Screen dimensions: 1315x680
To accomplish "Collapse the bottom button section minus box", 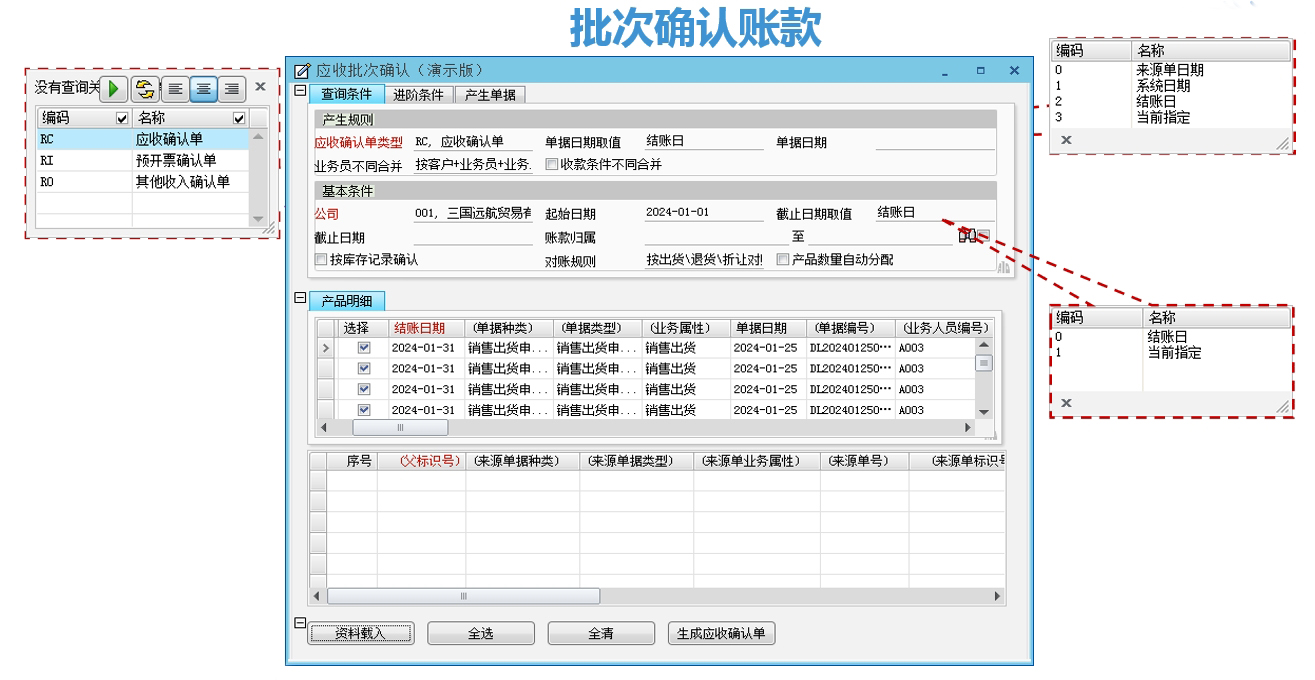I will pos(299,622).
